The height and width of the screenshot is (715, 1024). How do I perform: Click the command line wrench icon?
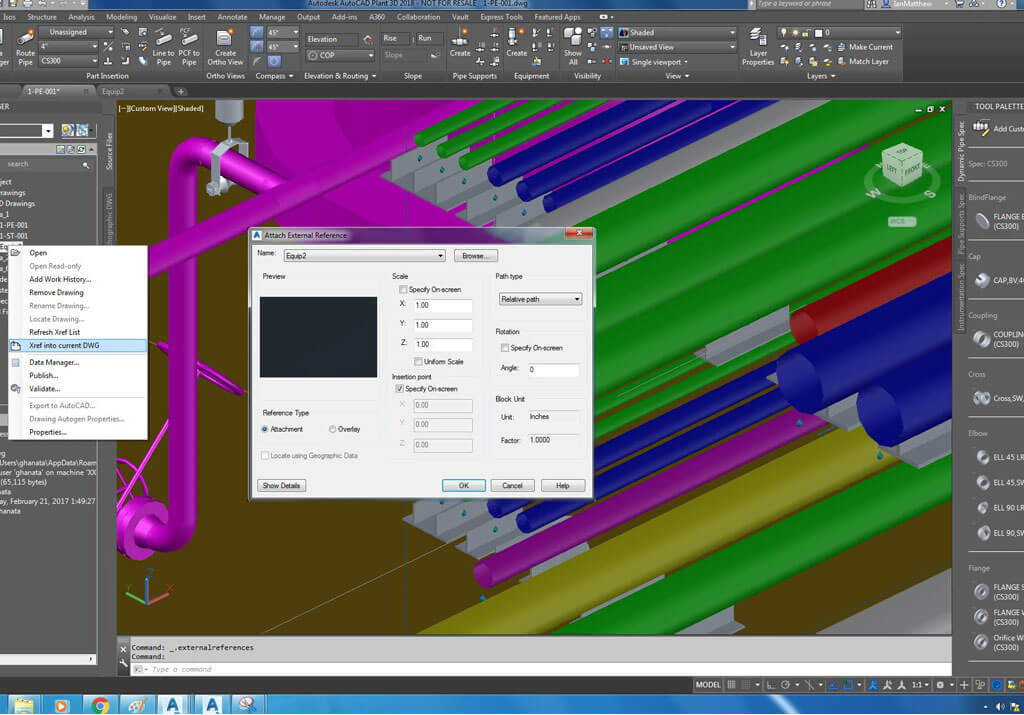pyautogui.click(x=123, y=663)
